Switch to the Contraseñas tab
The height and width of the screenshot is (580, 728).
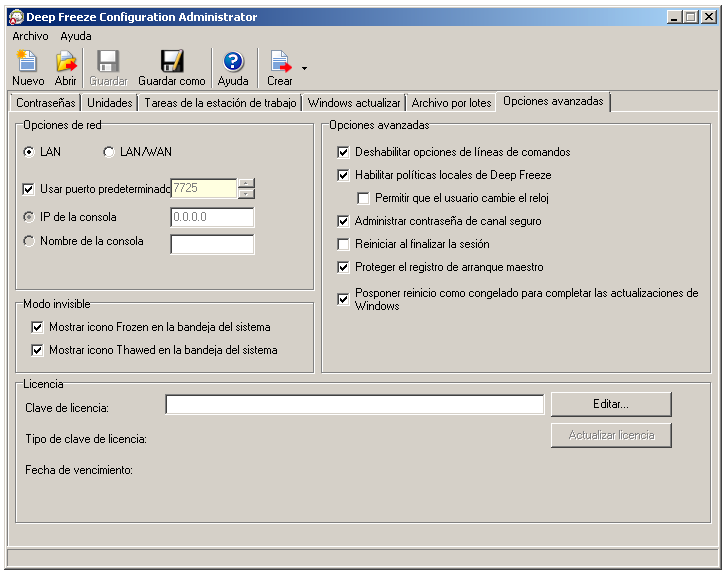46,103
